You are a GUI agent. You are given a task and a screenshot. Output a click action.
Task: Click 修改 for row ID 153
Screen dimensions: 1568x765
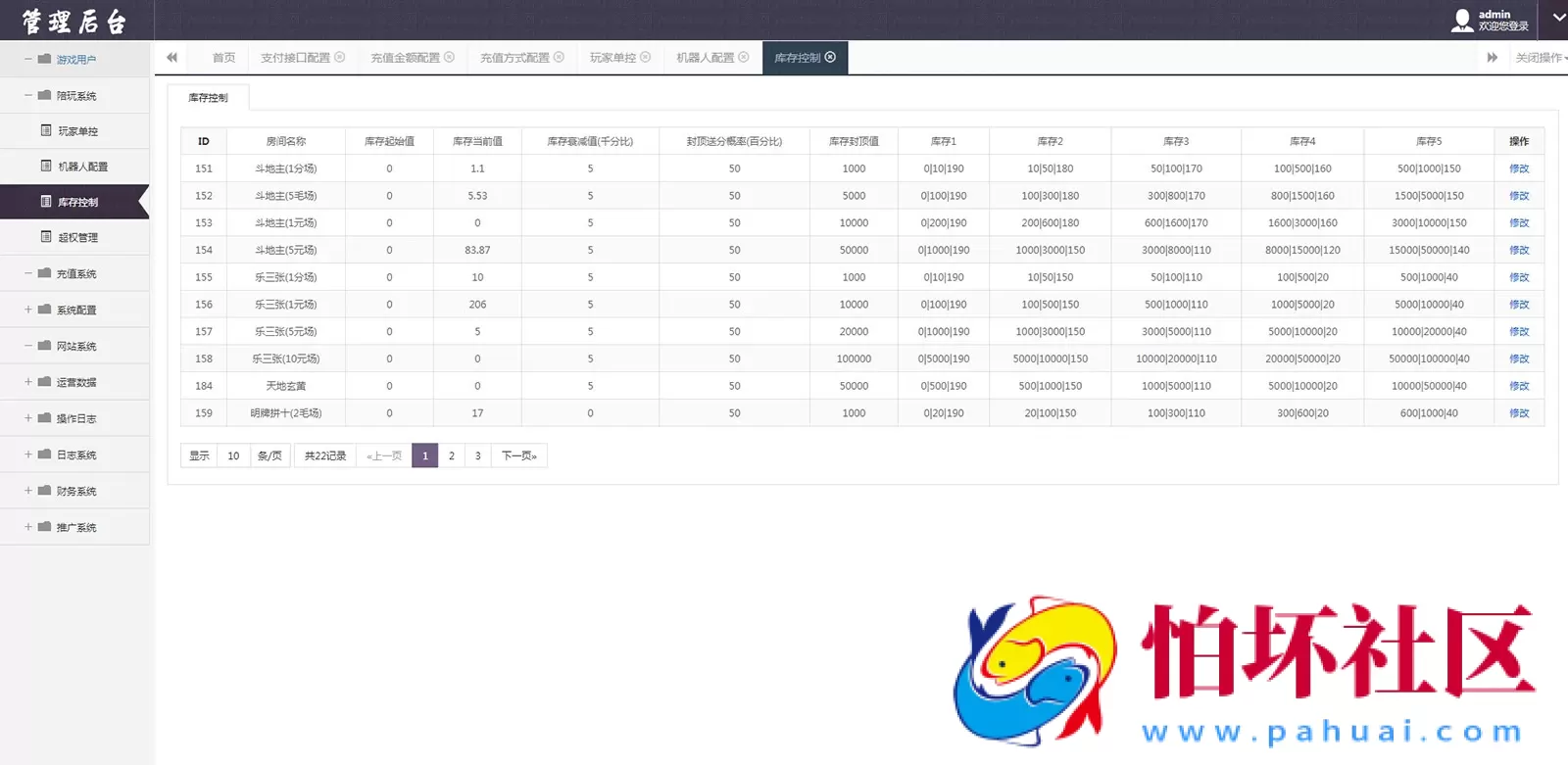1519,222
